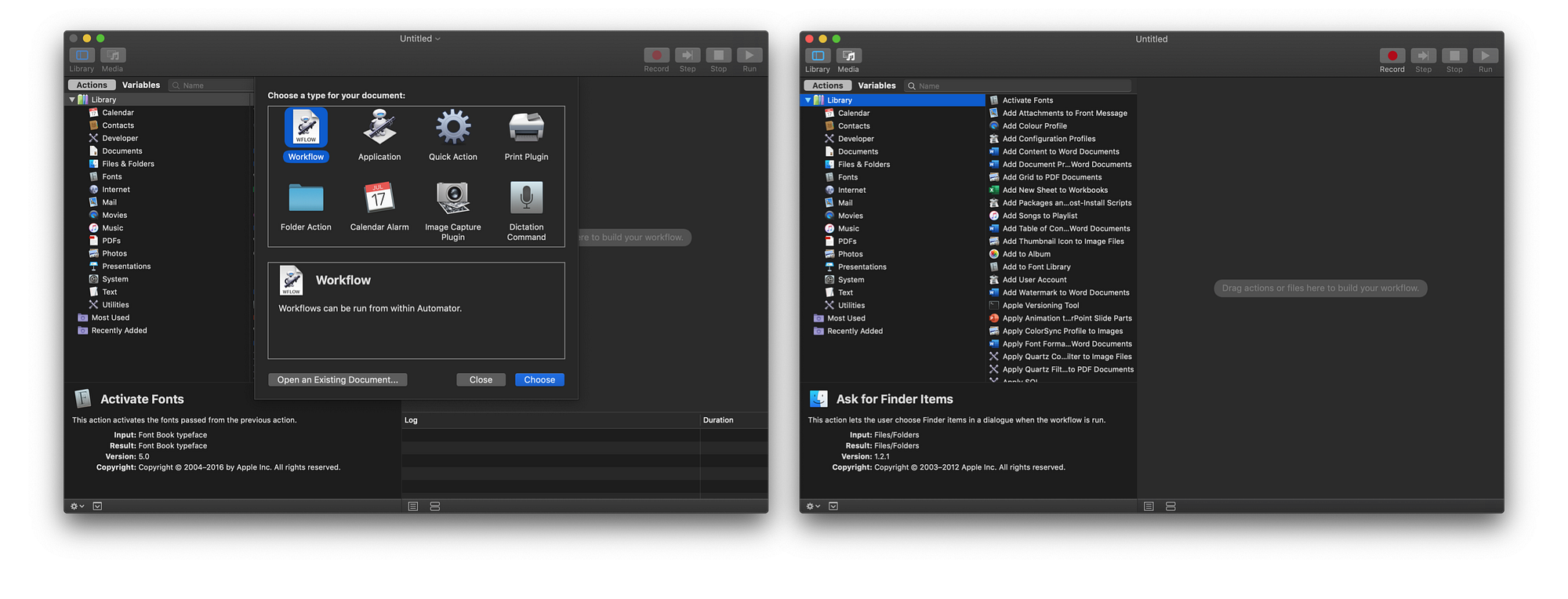This screenshot has height=599, width=1568.
Task: Select Photos category in right window library
Action: tap(850, 254)
